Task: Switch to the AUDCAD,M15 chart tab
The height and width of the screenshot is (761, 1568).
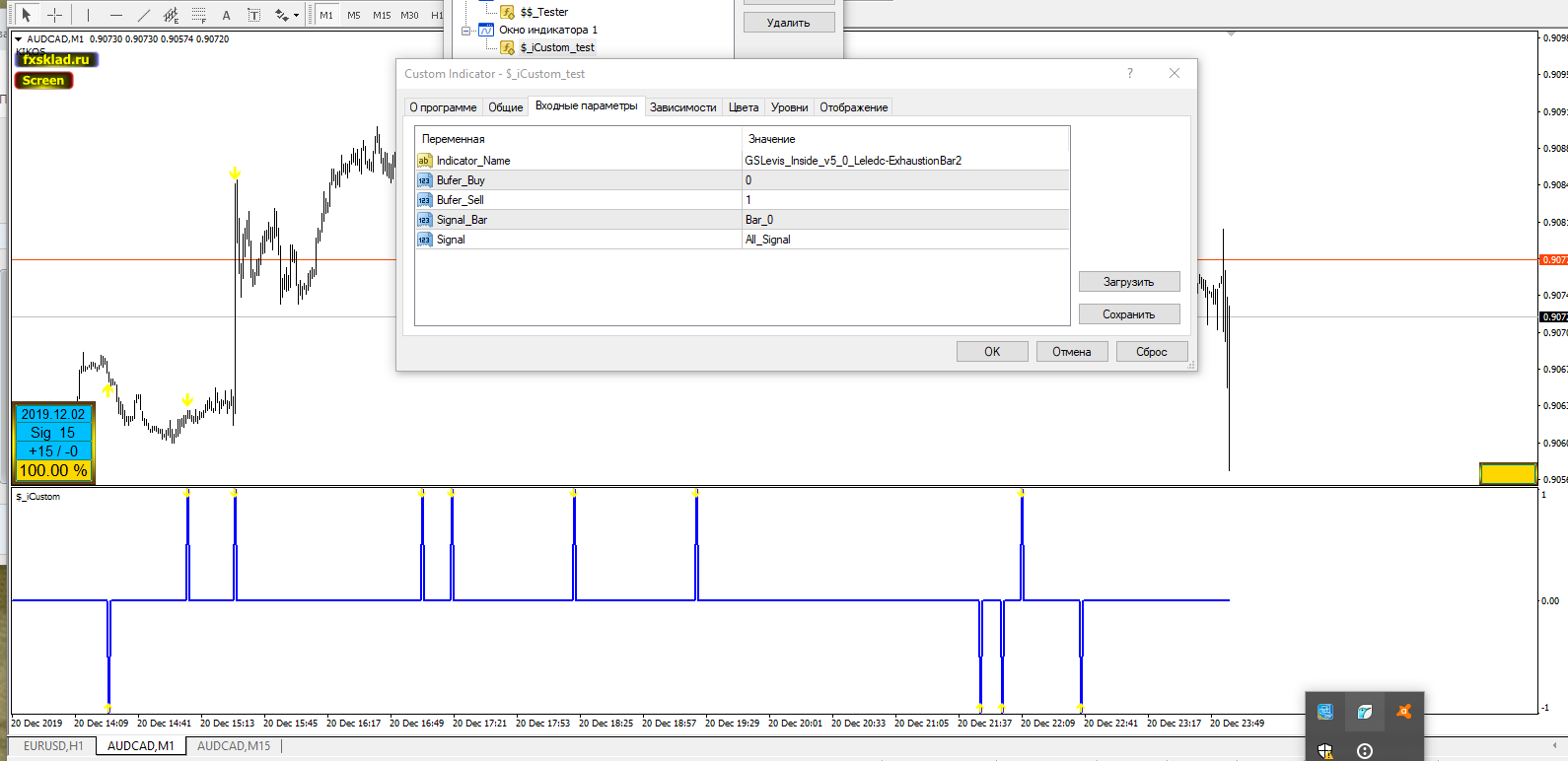Action: point(234,746)
